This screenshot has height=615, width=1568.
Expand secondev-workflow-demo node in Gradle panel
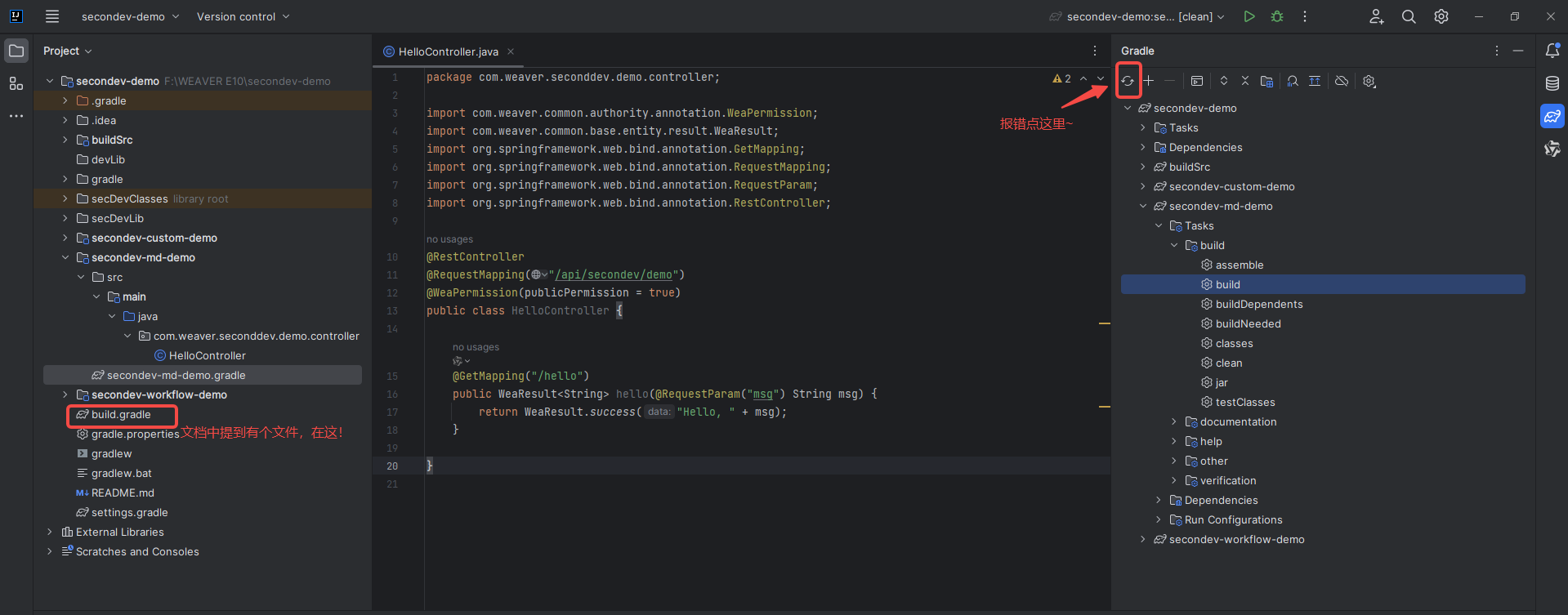1143,539
